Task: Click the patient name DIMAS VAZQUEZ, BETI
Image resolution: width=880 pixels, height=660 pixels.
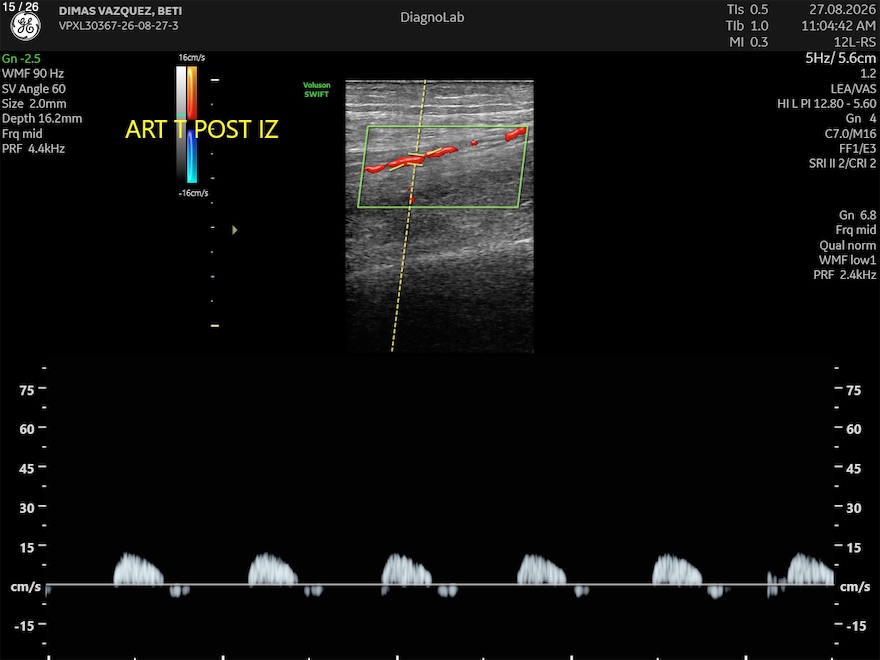Action: pyautogui.click(x=120, y=11)
